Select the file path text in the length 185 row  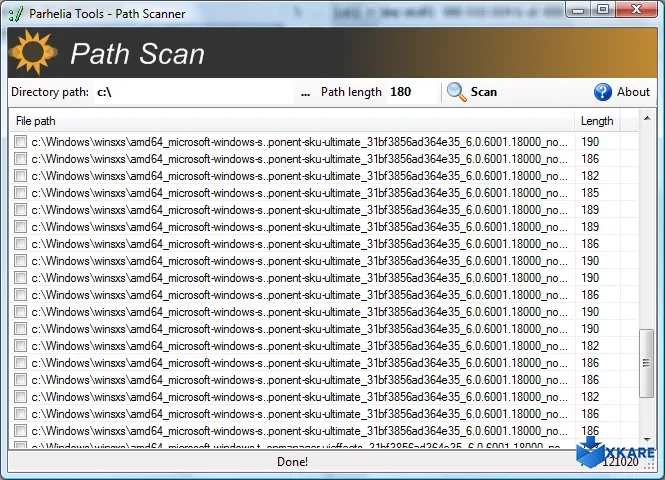[x=299, y=193]
